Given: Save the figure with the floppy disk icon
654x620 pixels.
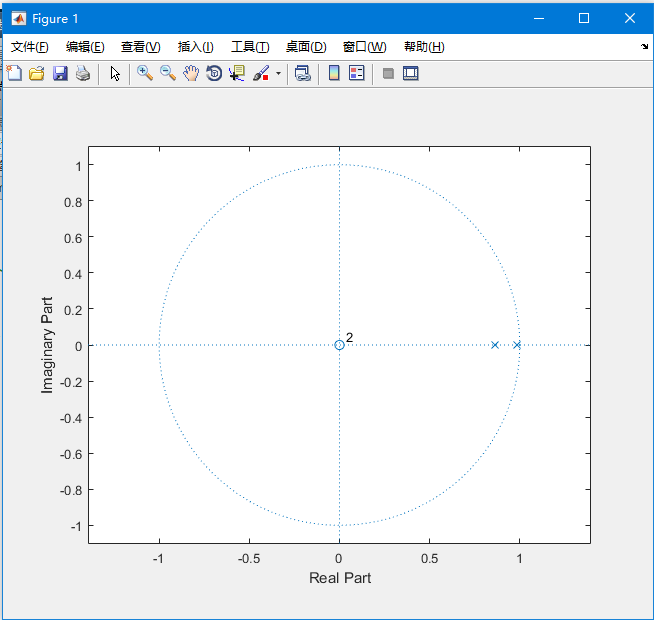Looking at the screenshot, I should [60, 73].
